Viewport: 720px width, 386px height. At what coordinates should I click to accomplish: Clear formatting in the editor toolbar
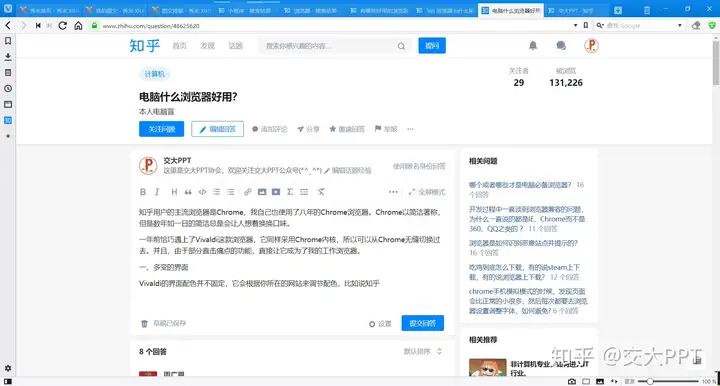(321, 192)
